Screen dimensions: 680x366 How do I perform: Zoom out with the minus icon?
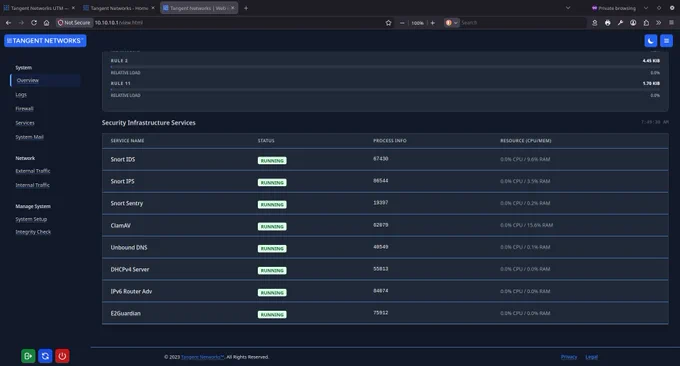[402, 23]
